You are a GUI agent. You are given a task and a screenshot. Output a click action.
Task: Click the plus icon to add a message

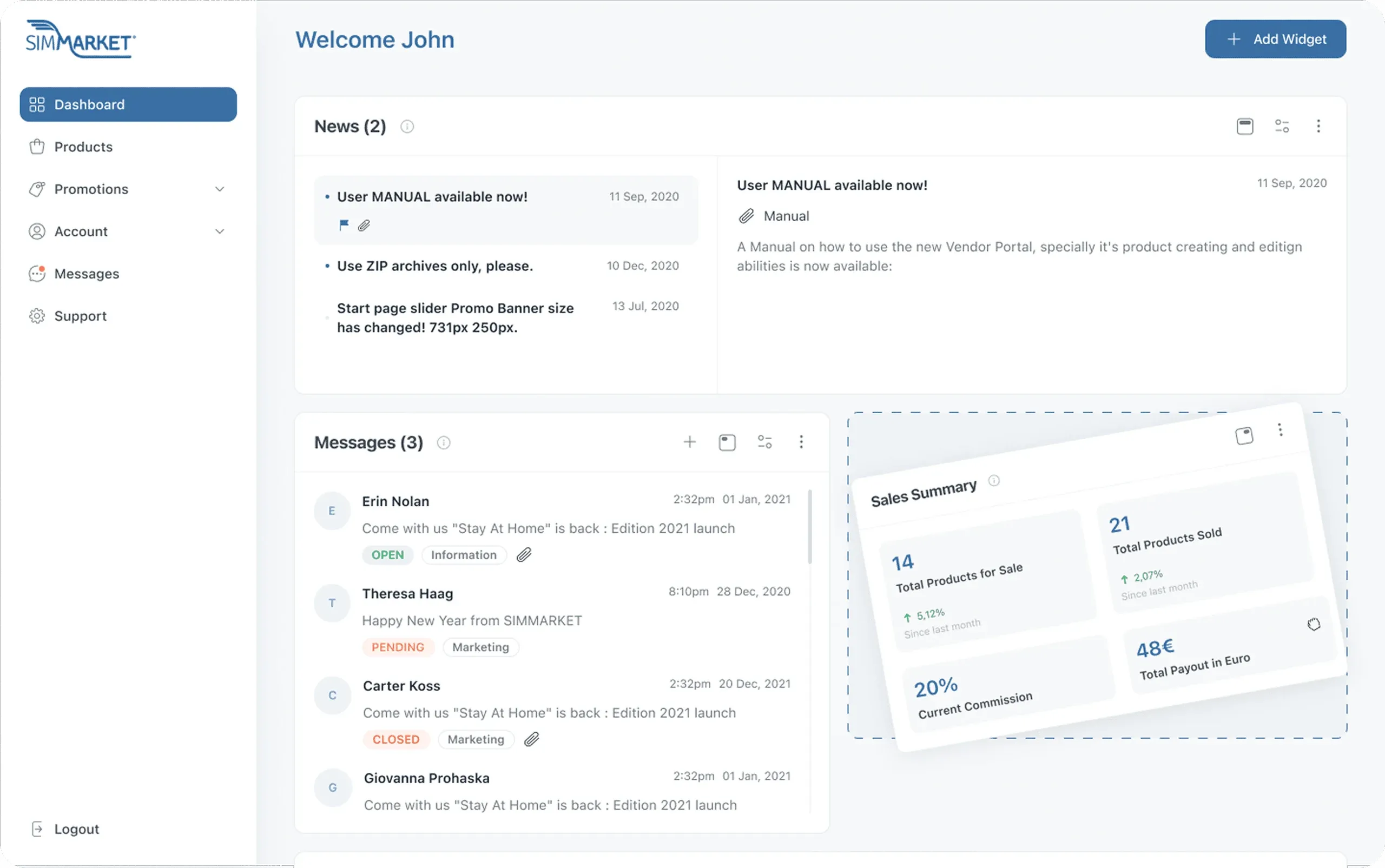point(690,442)
